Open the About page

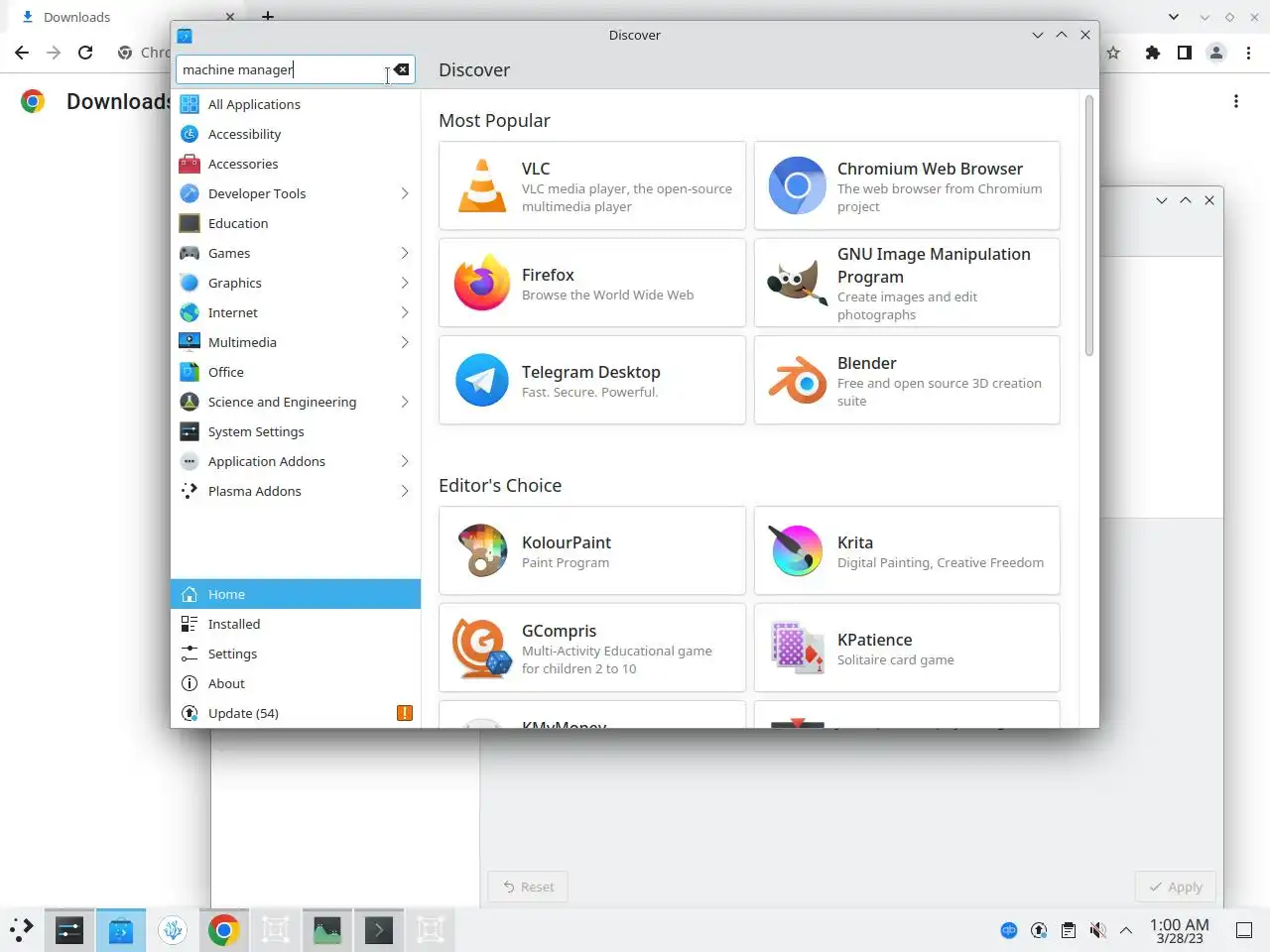(296, 683)
